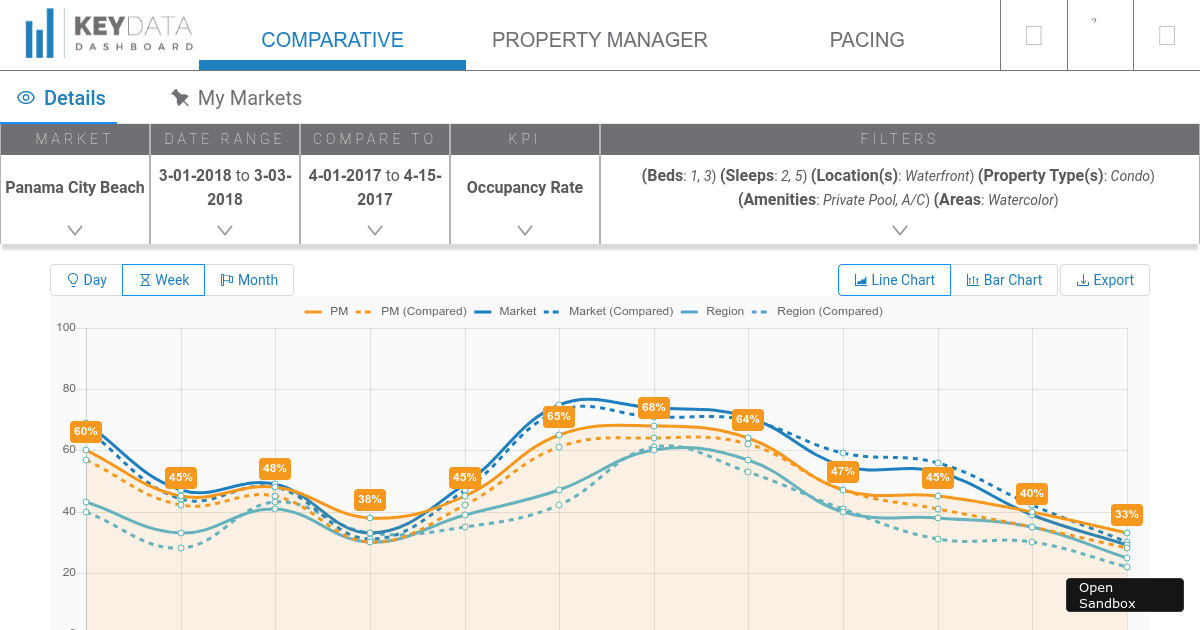Image resolution: width=1200 pixels, height=630 pixels.
Task: Click the 65% data label
Action: (559, 416)
